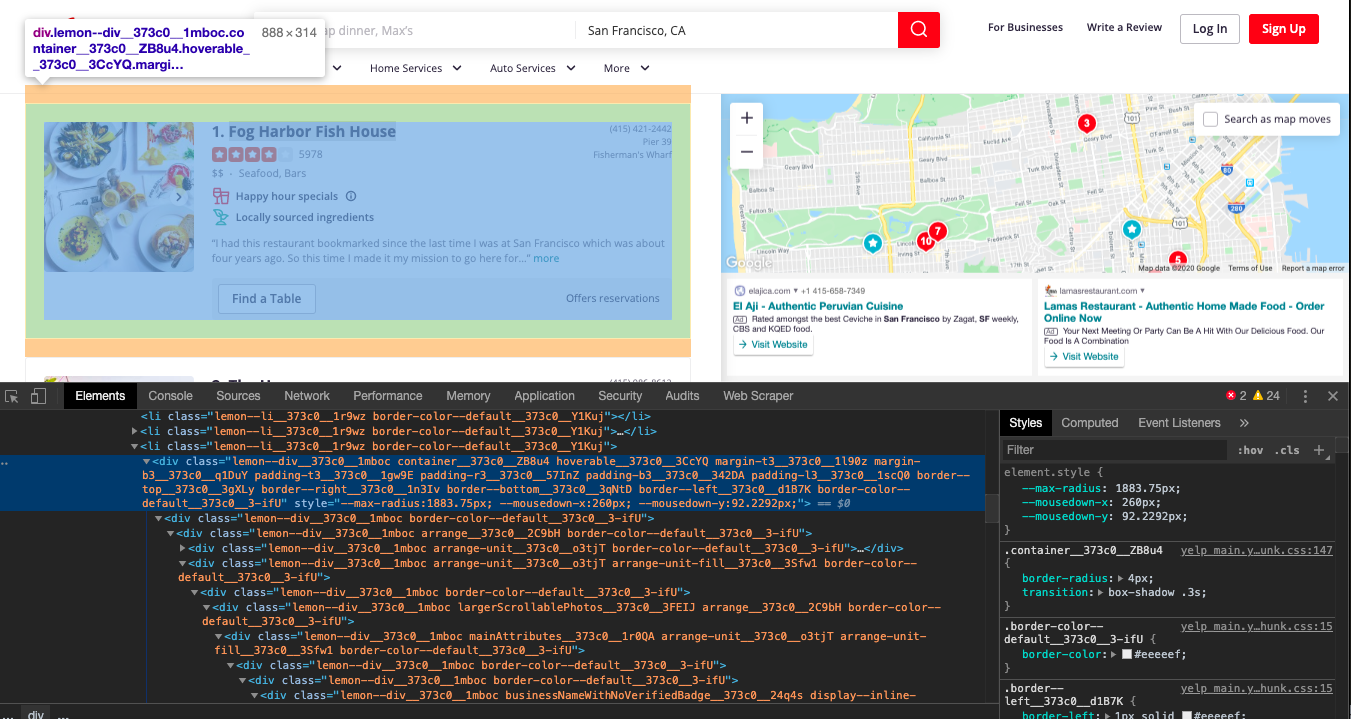This screenshot has width=1351, height=719.
Task: Switch to the Computed tab
Action: 1090,422
